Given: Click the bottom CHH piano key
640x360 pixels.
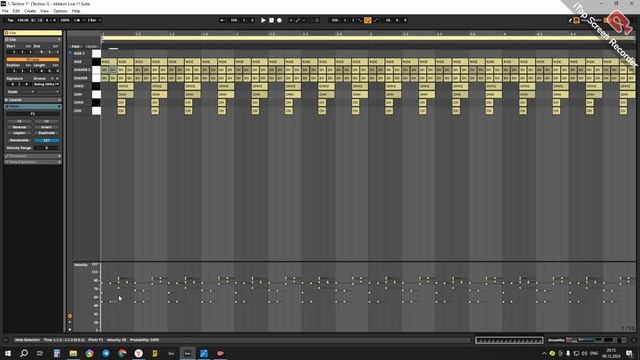Looking at the screenshot, I should tap(96, 111).
